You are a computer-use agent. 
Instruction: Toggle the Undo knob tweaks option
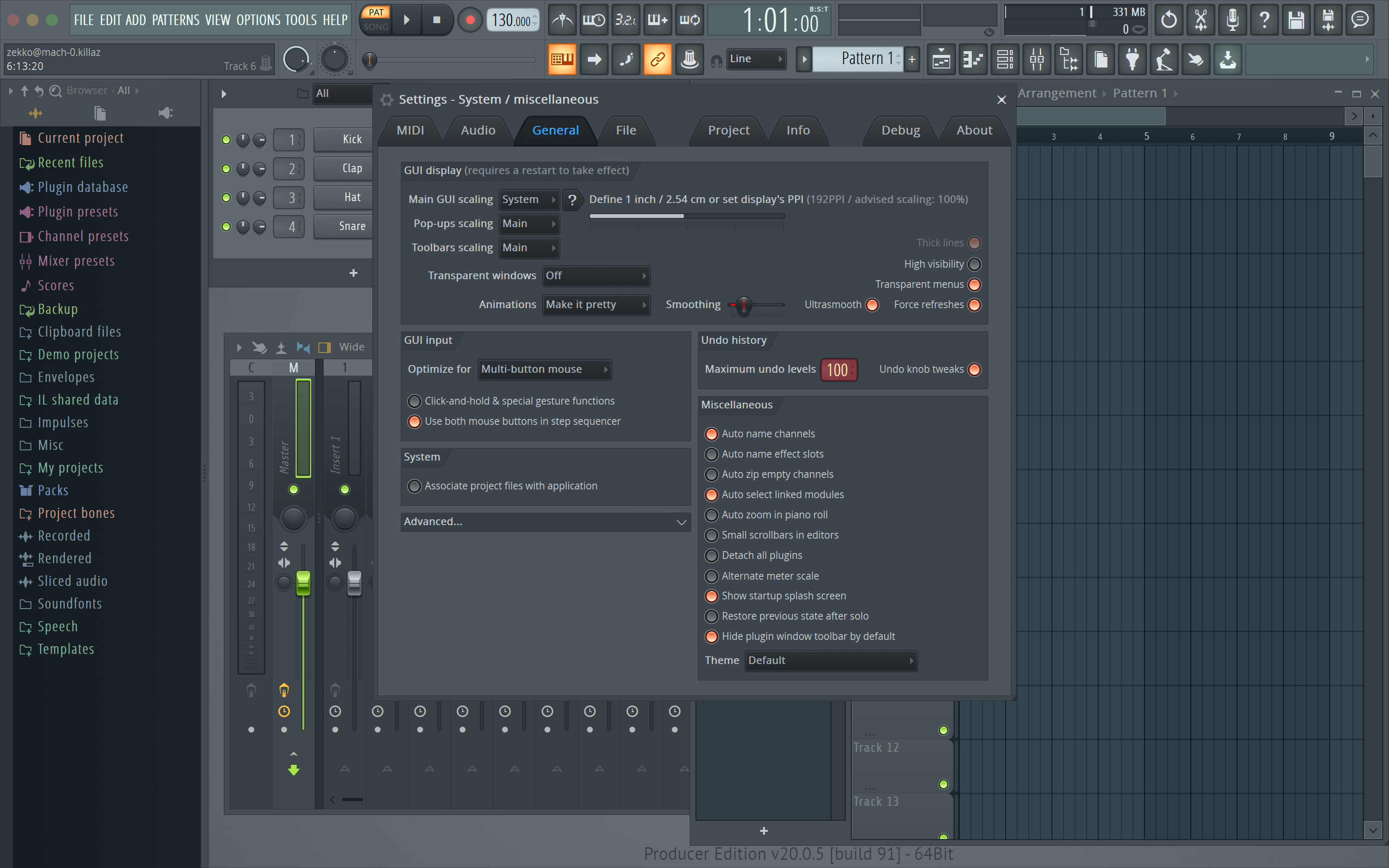tap(974, 369)
